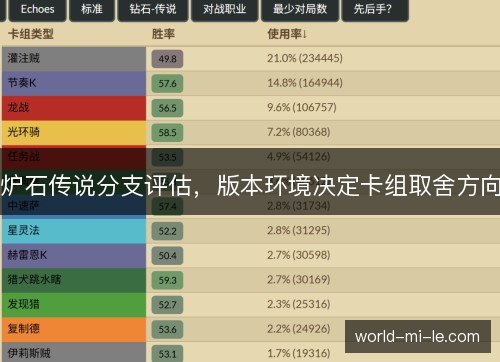Click the 50.4 win rate badge
This screenshot has width=500, height=362.
[167, 256]
